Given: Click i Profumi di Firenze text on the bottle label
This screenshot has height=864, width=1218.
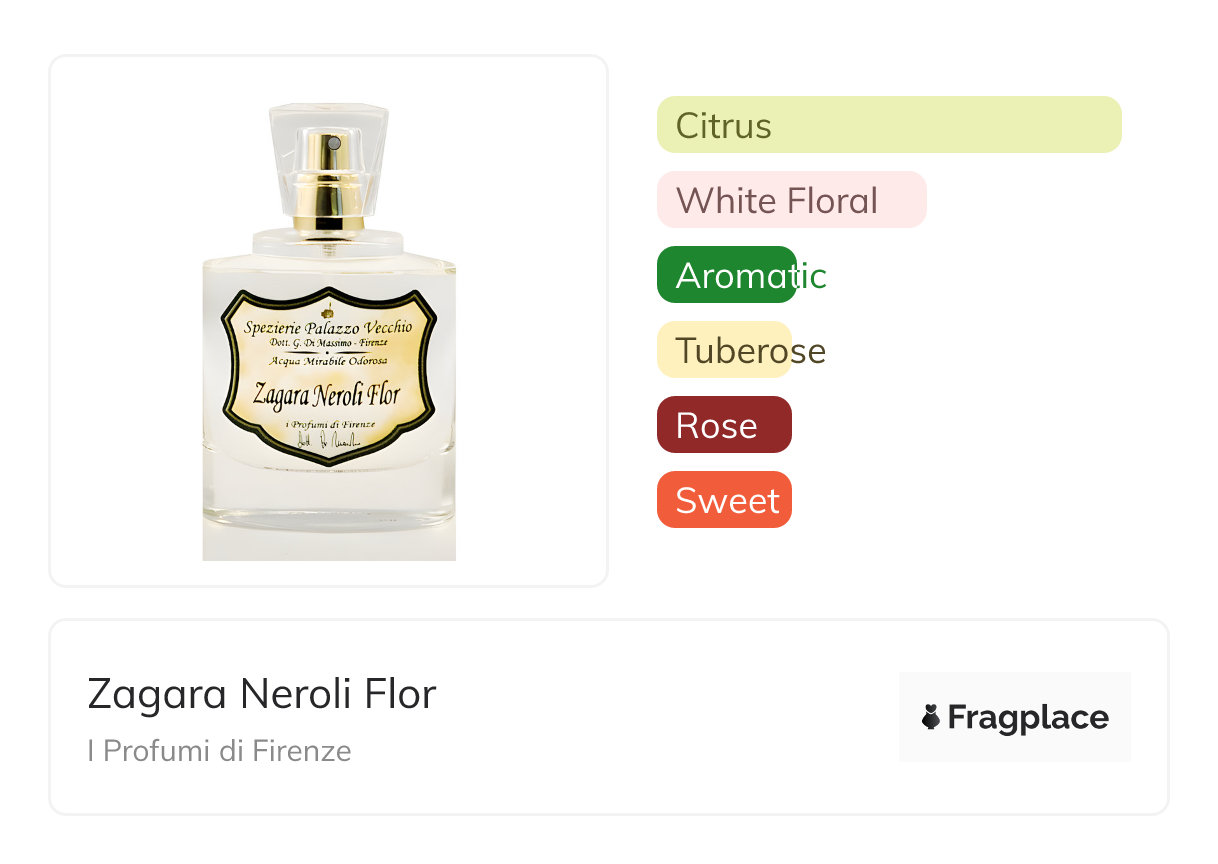Looking at the screenshot, I should tap(329, 425).
